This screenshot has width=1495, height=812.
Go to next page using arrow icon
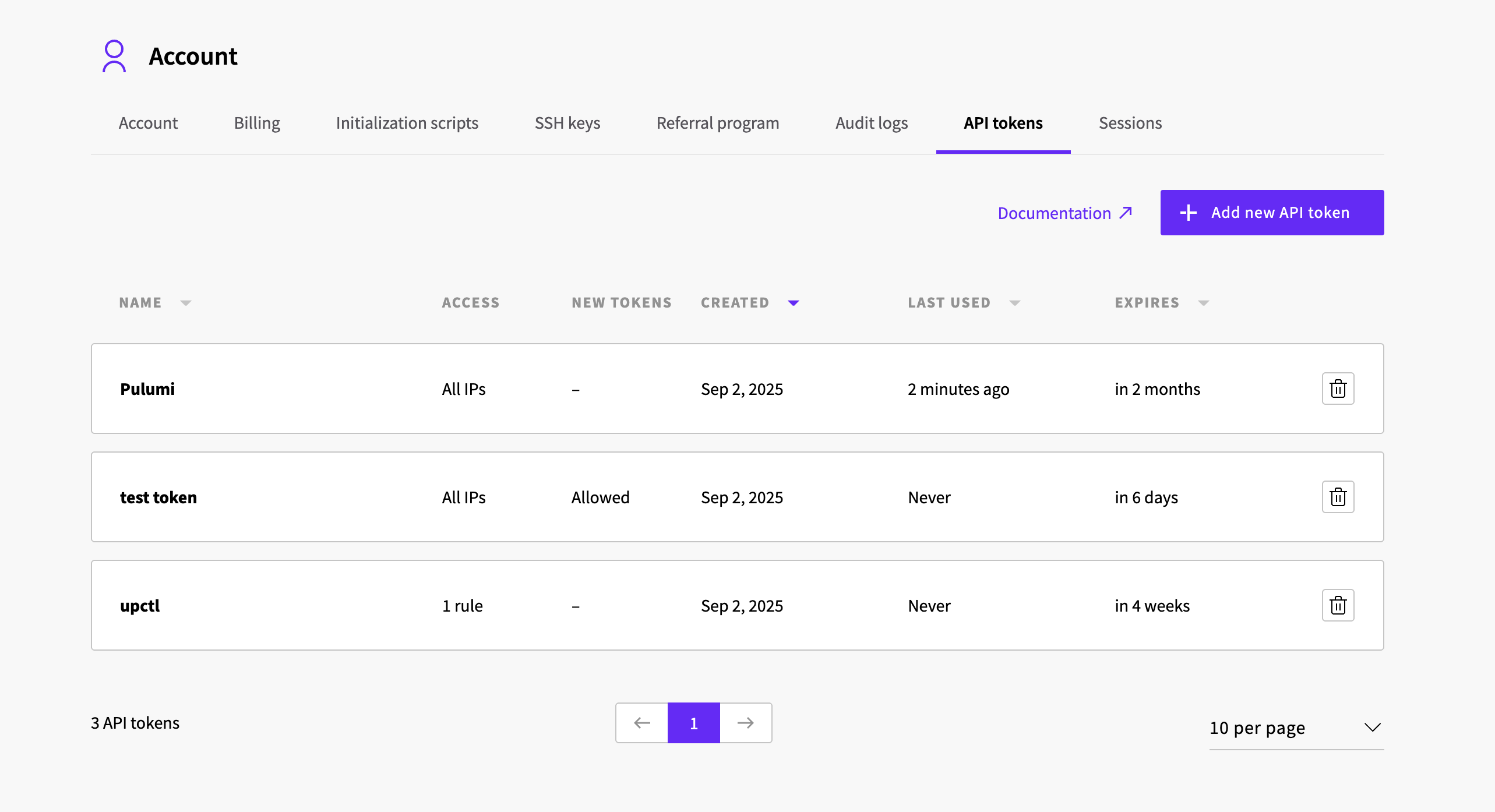click(745, 723)
